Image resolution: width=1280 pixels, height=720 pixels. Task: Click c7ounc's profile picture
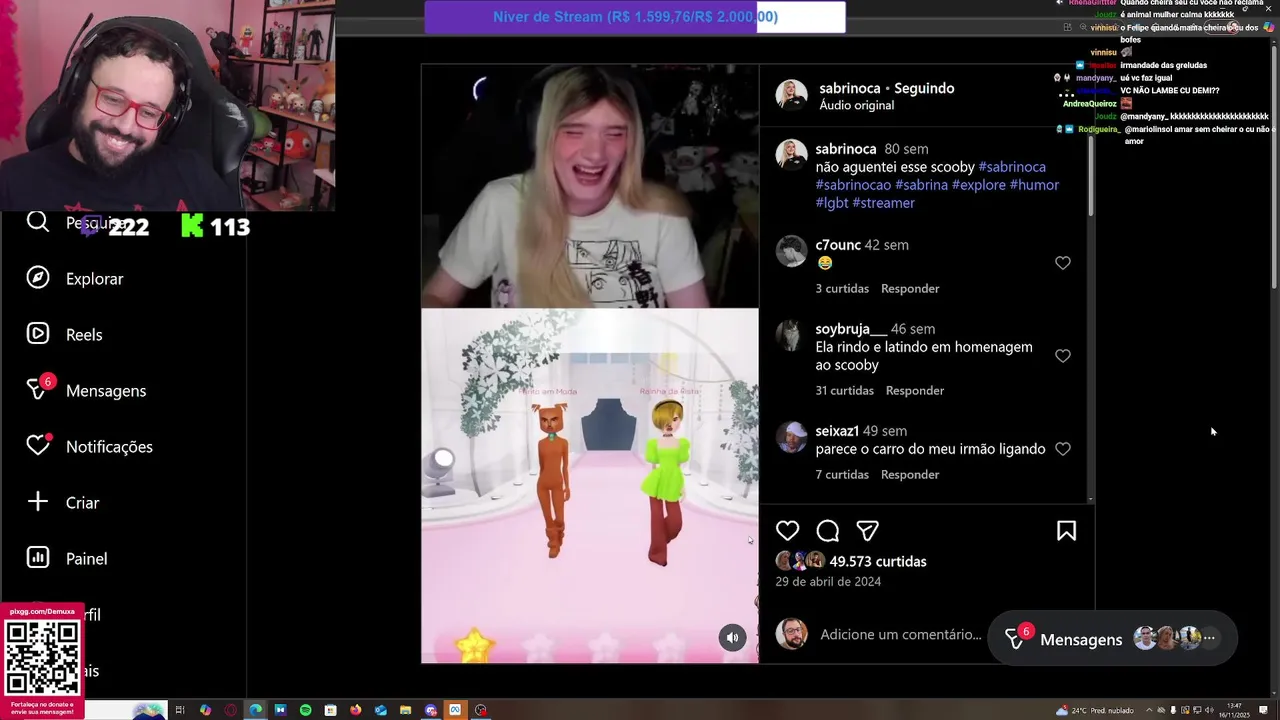[x=791, y=251]
